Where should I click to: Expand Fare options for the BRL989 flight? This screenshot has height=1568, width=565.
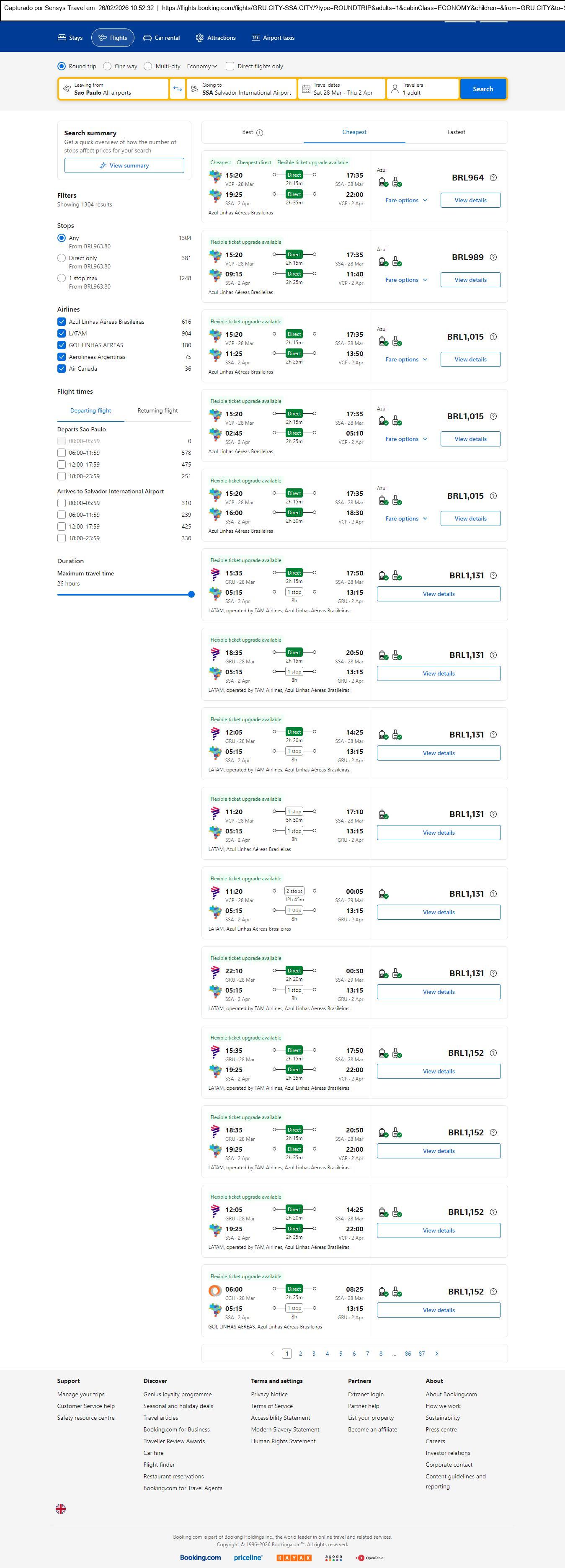(x=406, y=280)
